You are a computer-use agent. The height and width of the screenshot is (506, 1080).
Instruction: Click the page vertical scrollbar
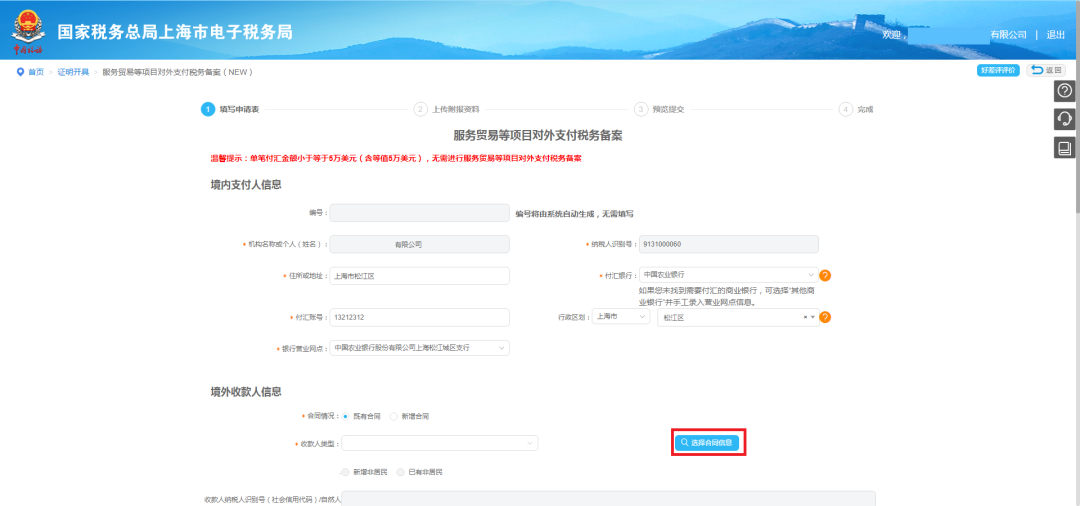(x=1077, y=136)
